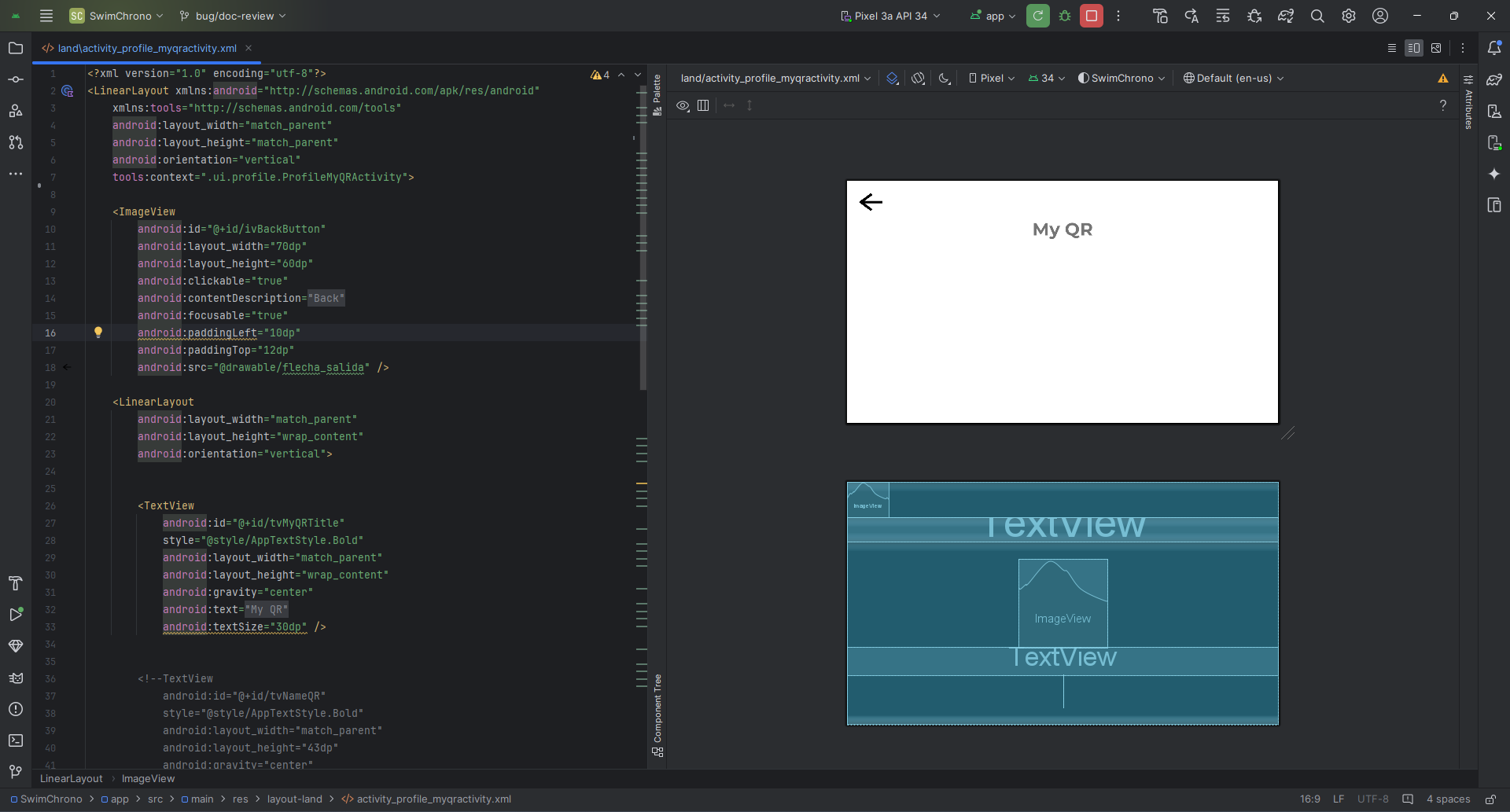Open the Problems tool window
Screen dimensions: 1510x812
click(x=16, y=709)
